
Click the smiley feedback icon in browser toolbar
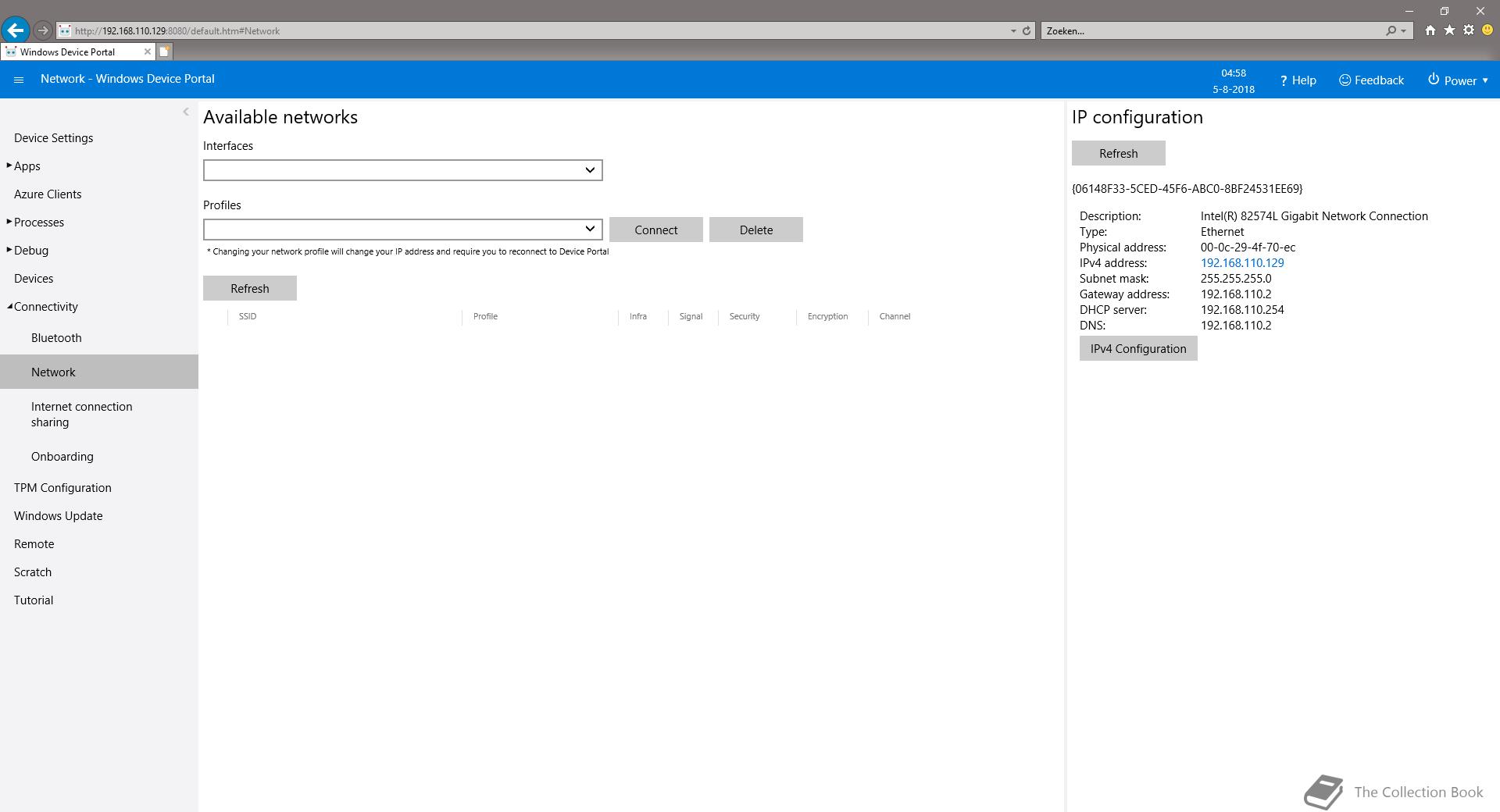(x=1487, y=30)
